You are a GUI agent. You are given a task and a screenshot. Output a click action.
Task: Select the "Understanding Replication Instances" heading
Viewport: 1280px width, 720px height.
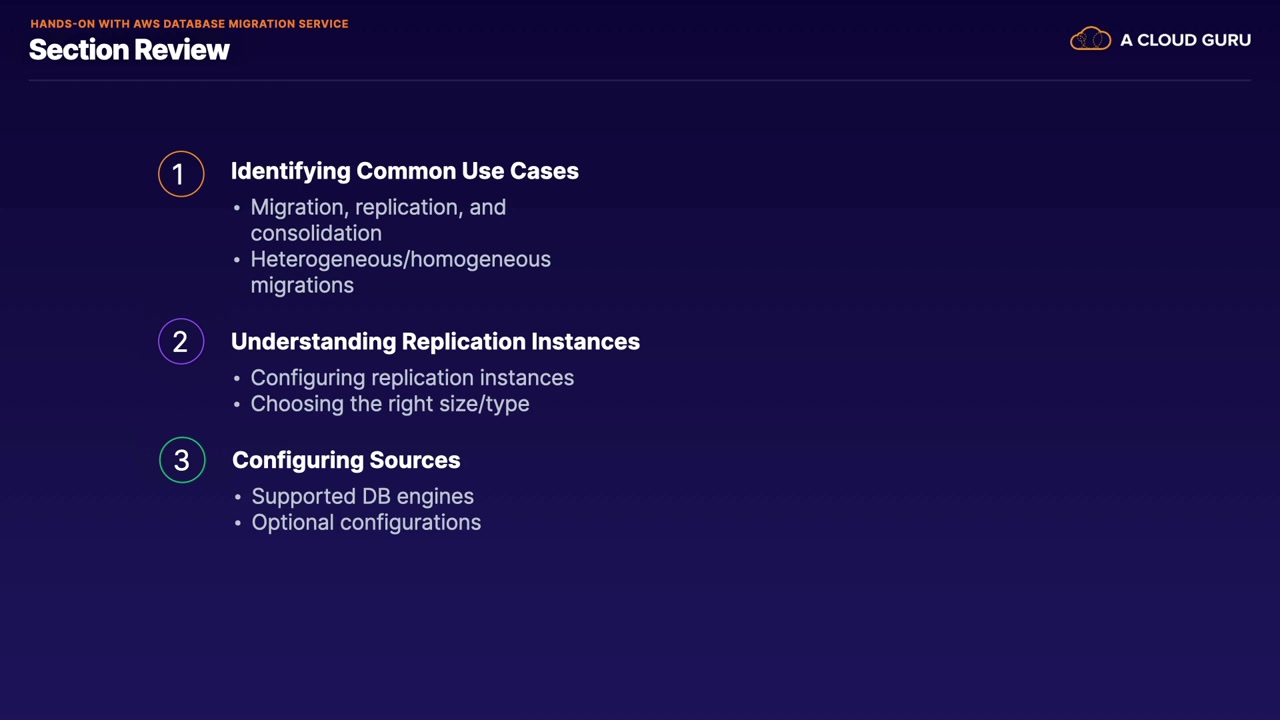435,342
